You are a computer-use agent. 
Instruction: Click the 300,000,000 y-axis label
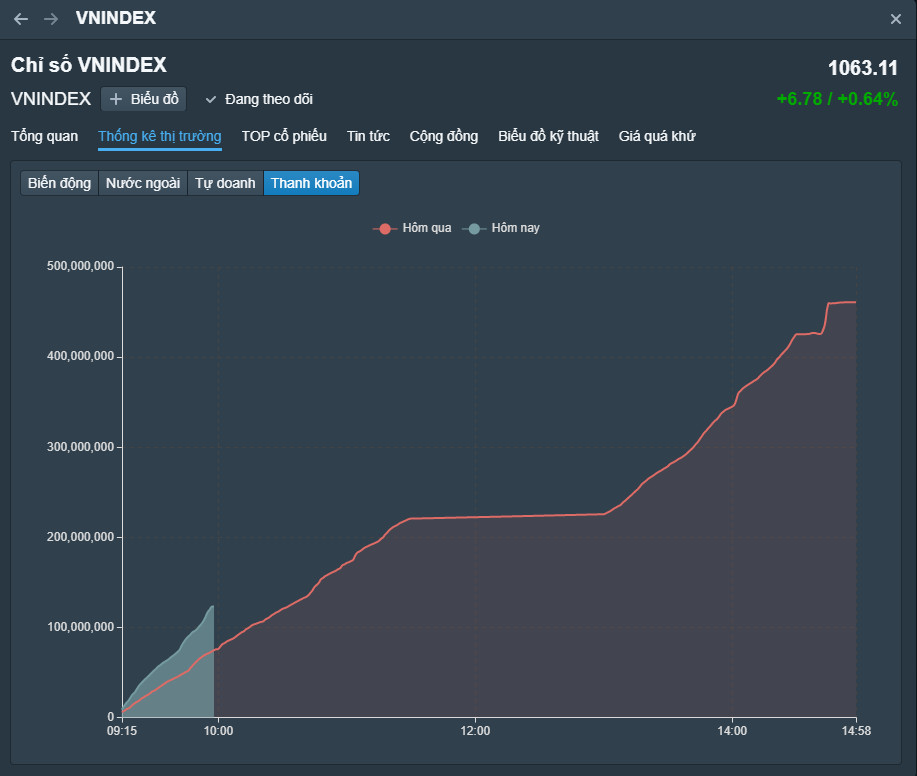[81, 447]
